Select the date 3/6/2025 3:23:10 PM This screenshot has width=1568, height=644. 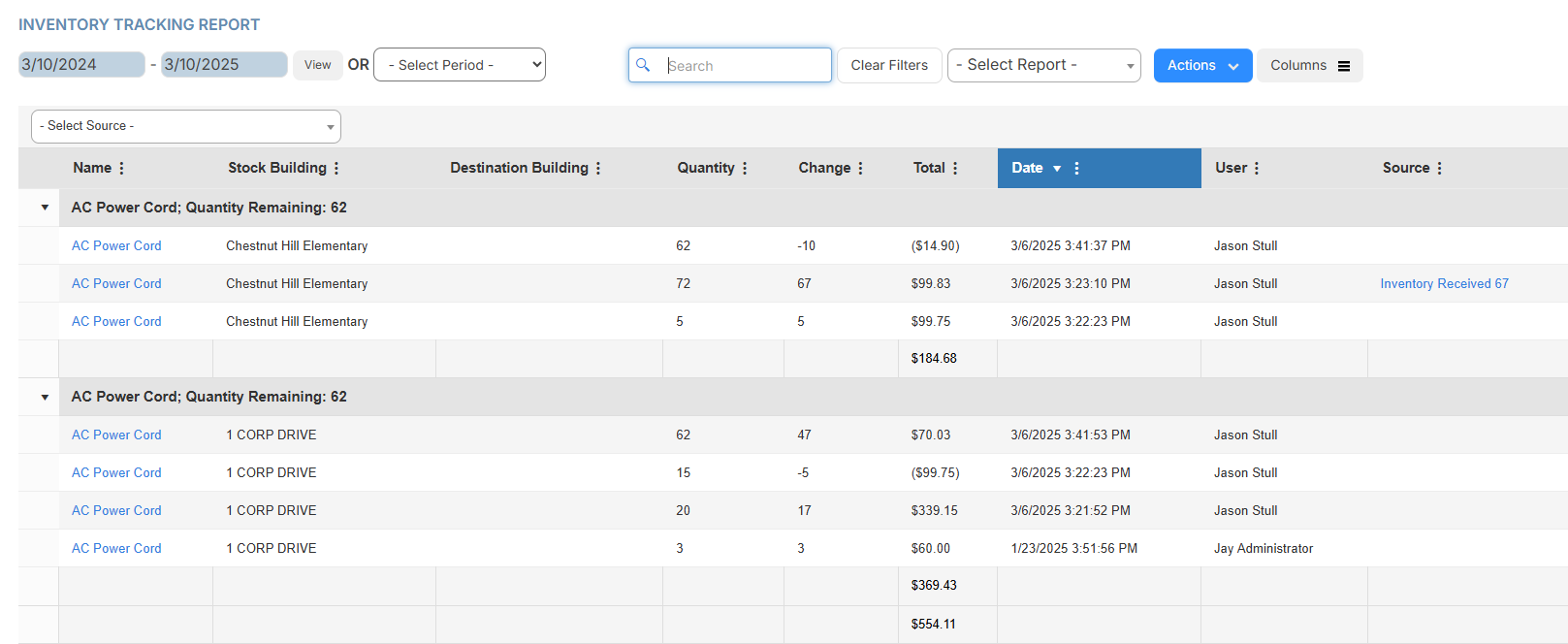click(x=1071, y=283)
